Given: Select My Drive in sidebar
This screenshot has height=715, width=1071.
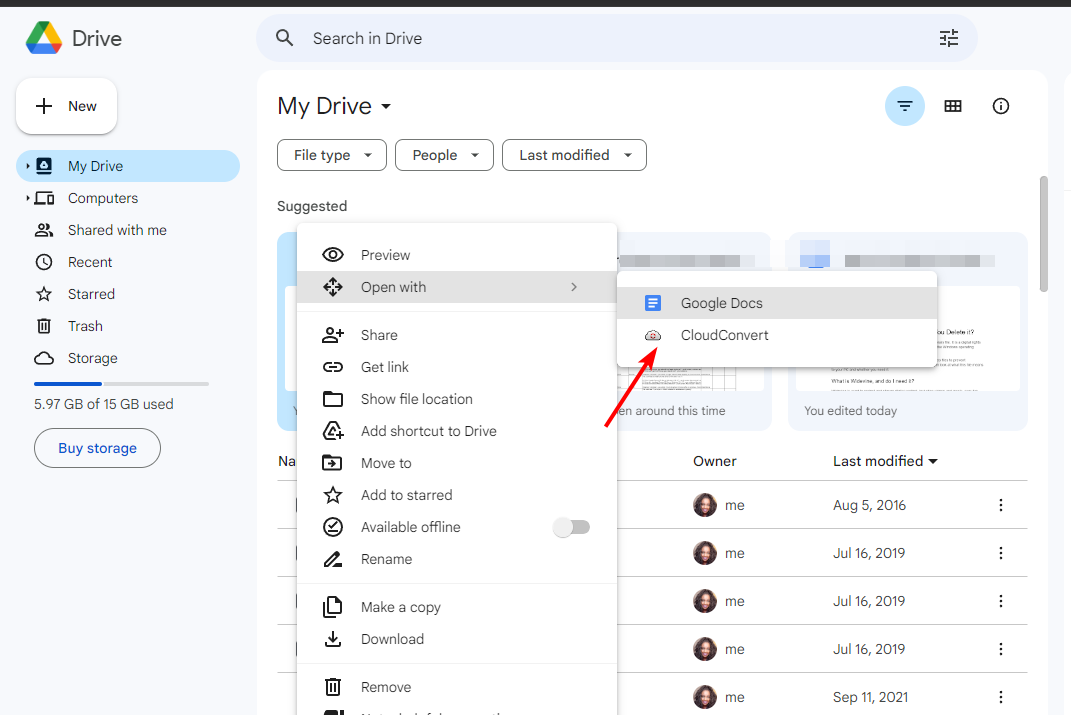Looking at the screenshot, I should [128, 166].
